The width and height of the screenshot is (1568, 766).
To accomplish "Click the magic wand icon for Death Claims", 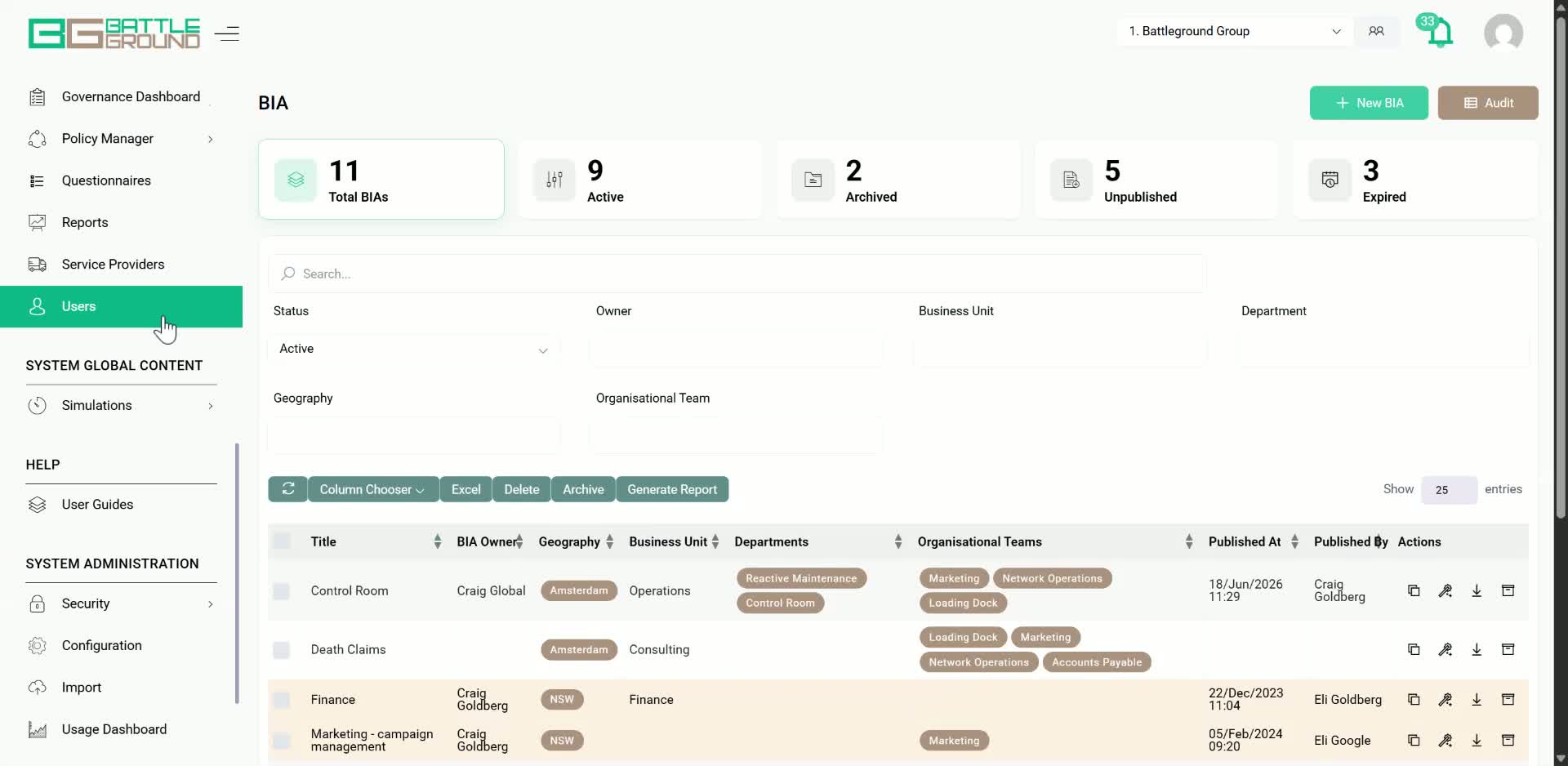I will tap(1445, 649).
